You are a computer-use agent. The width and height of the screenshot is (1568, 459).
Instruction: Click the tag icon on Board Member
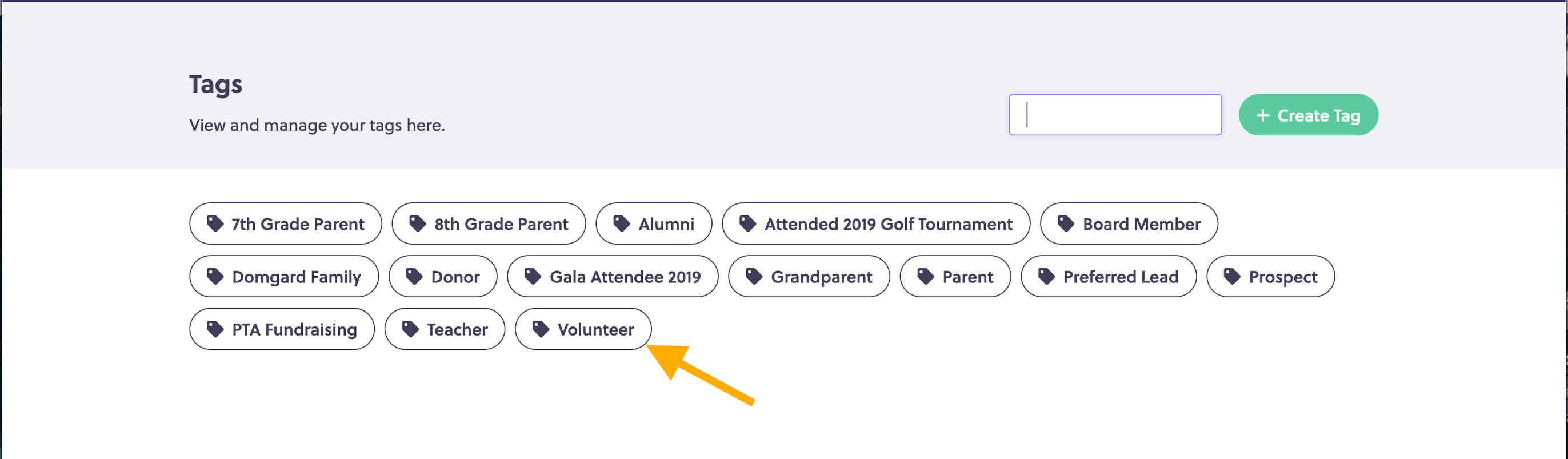(x=1065, y=223)
